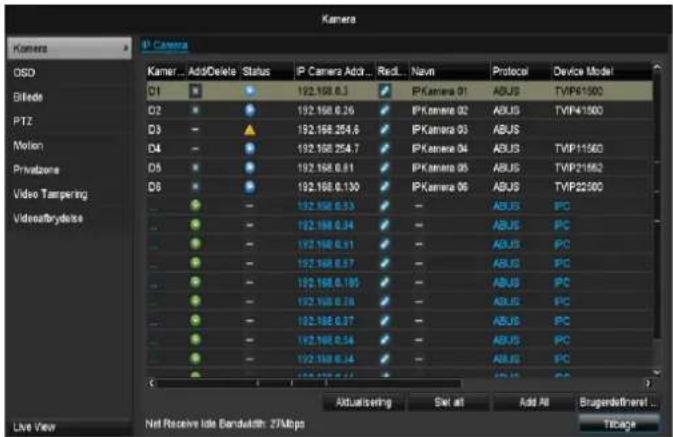The width and height of the screenshot is (673, 437).
Task: Edit camera D1 with the pencil icon
Action: point(385,91)
